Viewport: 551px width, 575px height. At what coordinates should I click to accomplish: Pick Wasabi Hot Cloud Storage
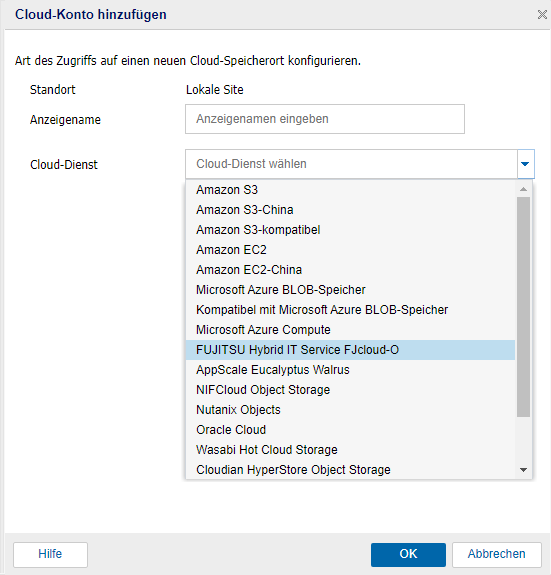coord(350,450)
